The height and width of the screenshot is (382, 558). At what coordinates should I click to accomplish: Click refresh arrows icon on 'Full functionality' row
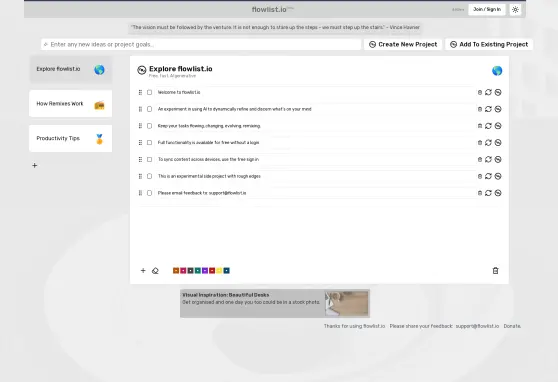click(488, 142)
